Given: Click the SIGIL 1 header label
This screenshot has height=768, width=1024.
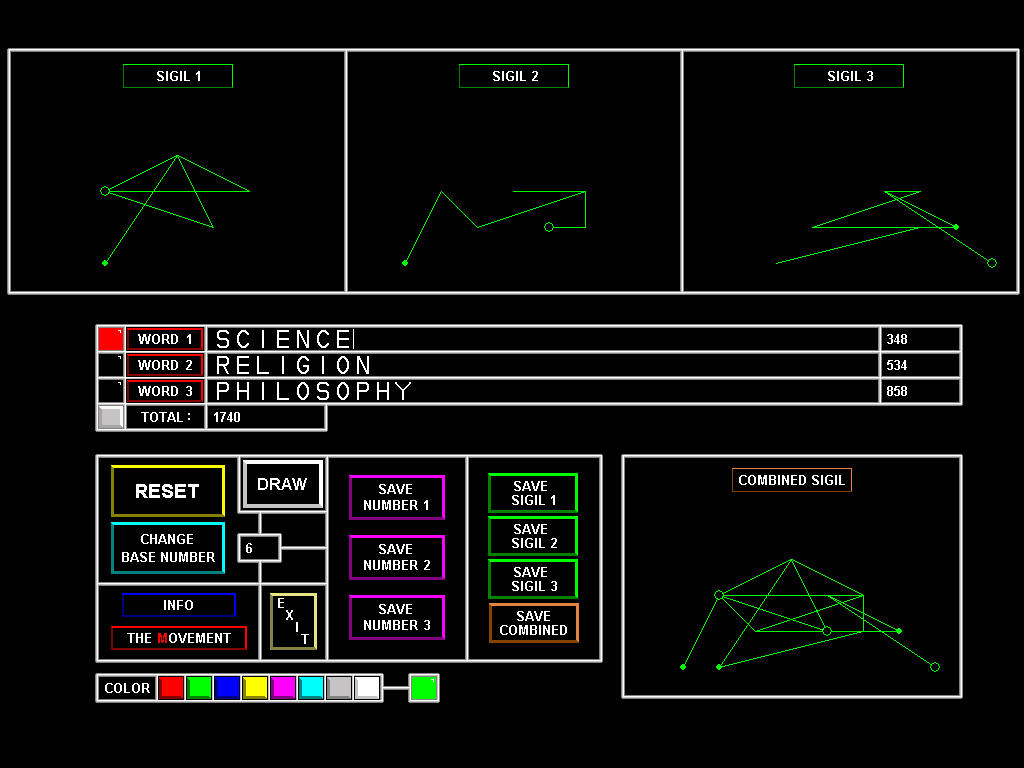Looking at the screenshot, I should point(178,76).
